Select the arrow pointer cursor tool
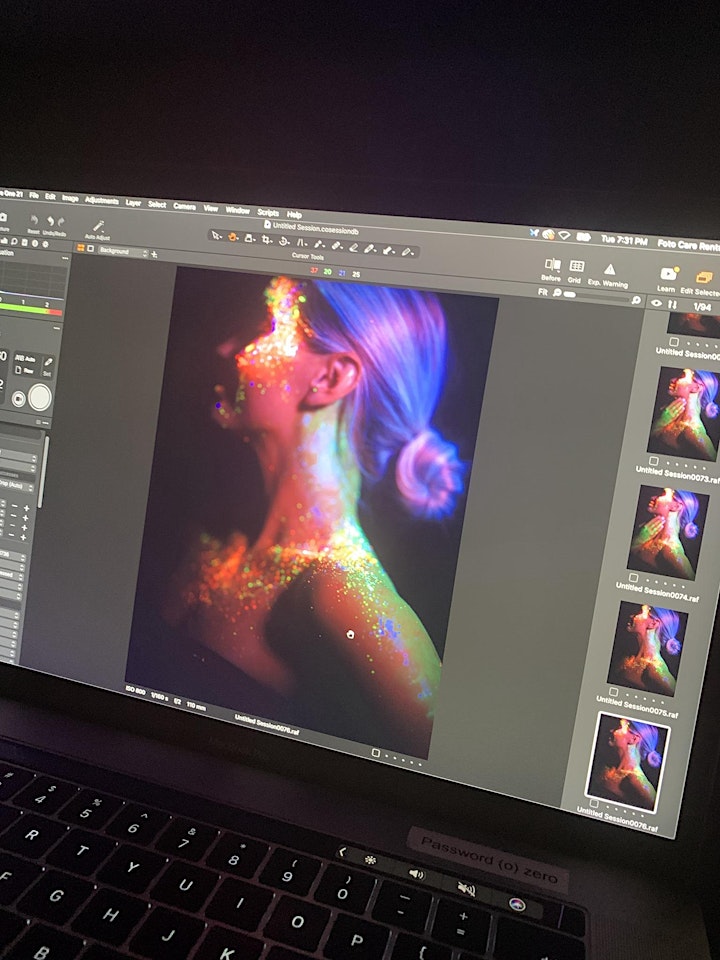This screenshot has height=960, width=720. click(x=216, y=235)
